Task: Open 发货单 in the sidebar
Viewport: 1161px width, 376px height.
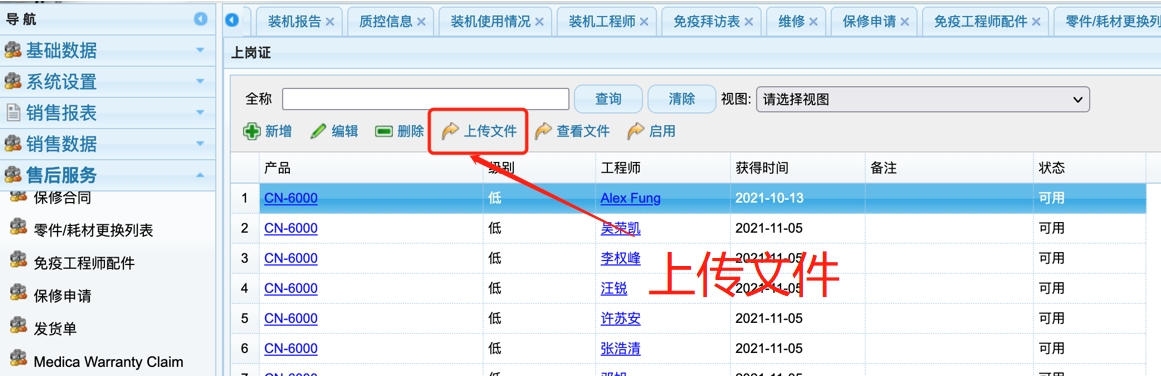Action: click(55, 329)
